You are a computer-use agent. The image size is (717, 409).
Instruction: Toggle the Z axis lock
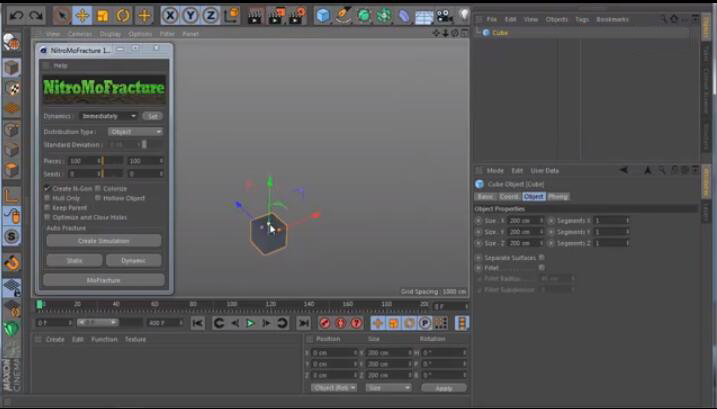210,16
